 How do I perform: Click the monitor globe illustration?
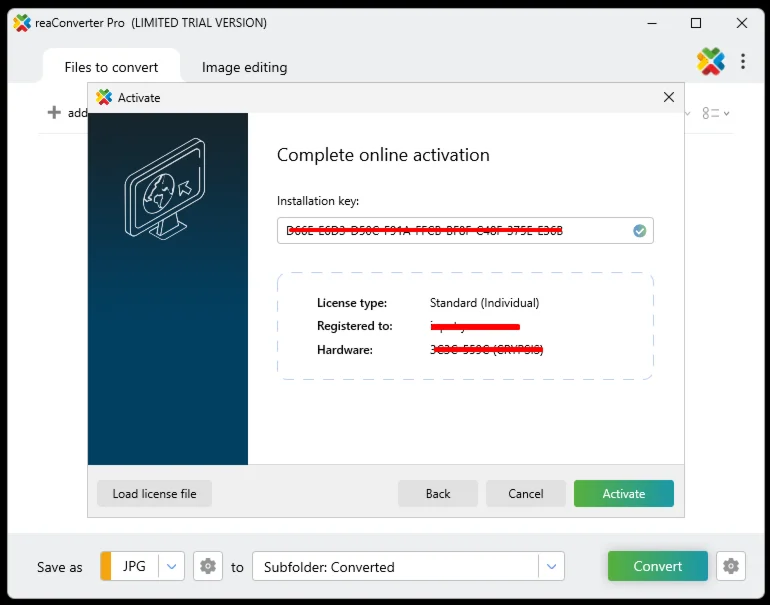pyautogui.click(x=165, y=189)
